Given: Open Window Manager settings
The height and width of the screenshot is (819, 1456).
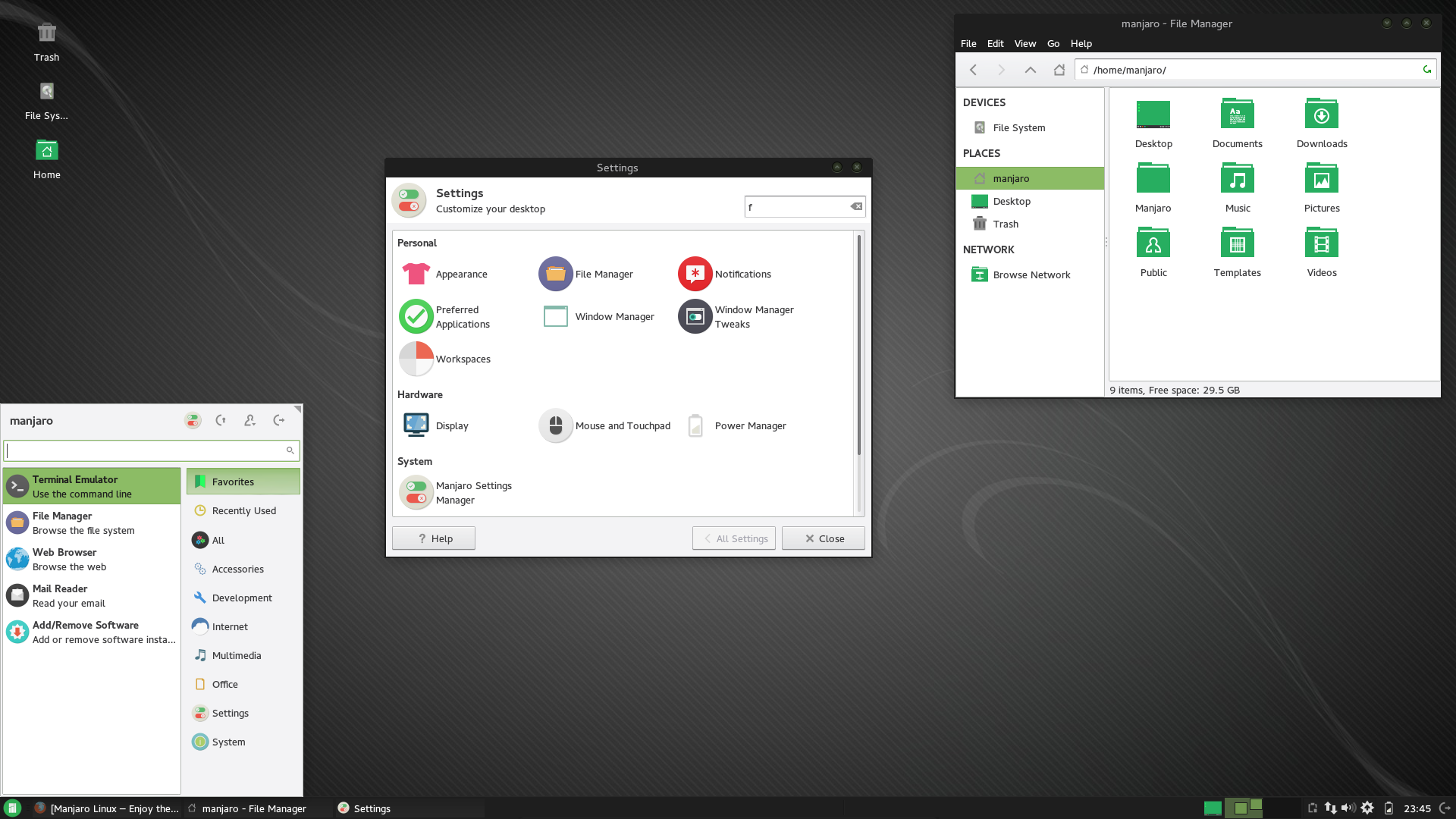Looking at the screenshot, I should [598, 316].
